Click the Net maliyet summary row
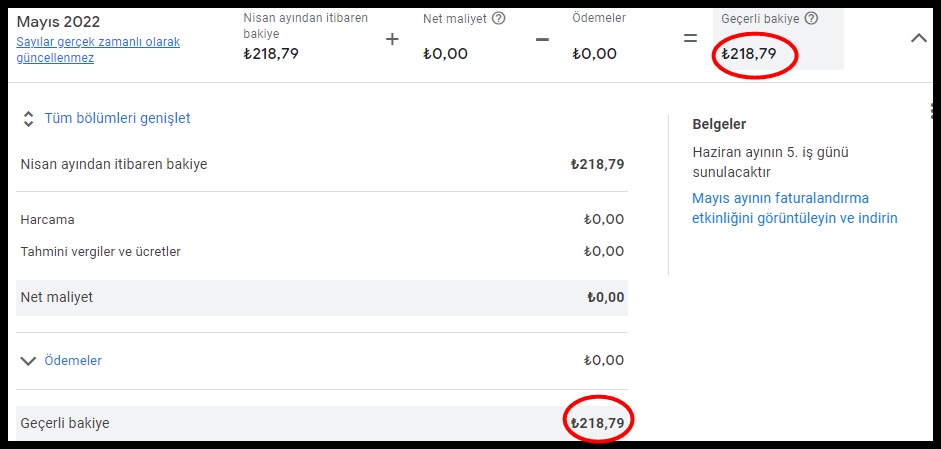The width and height of the screenshot is (941, 449). coord(322,298)
